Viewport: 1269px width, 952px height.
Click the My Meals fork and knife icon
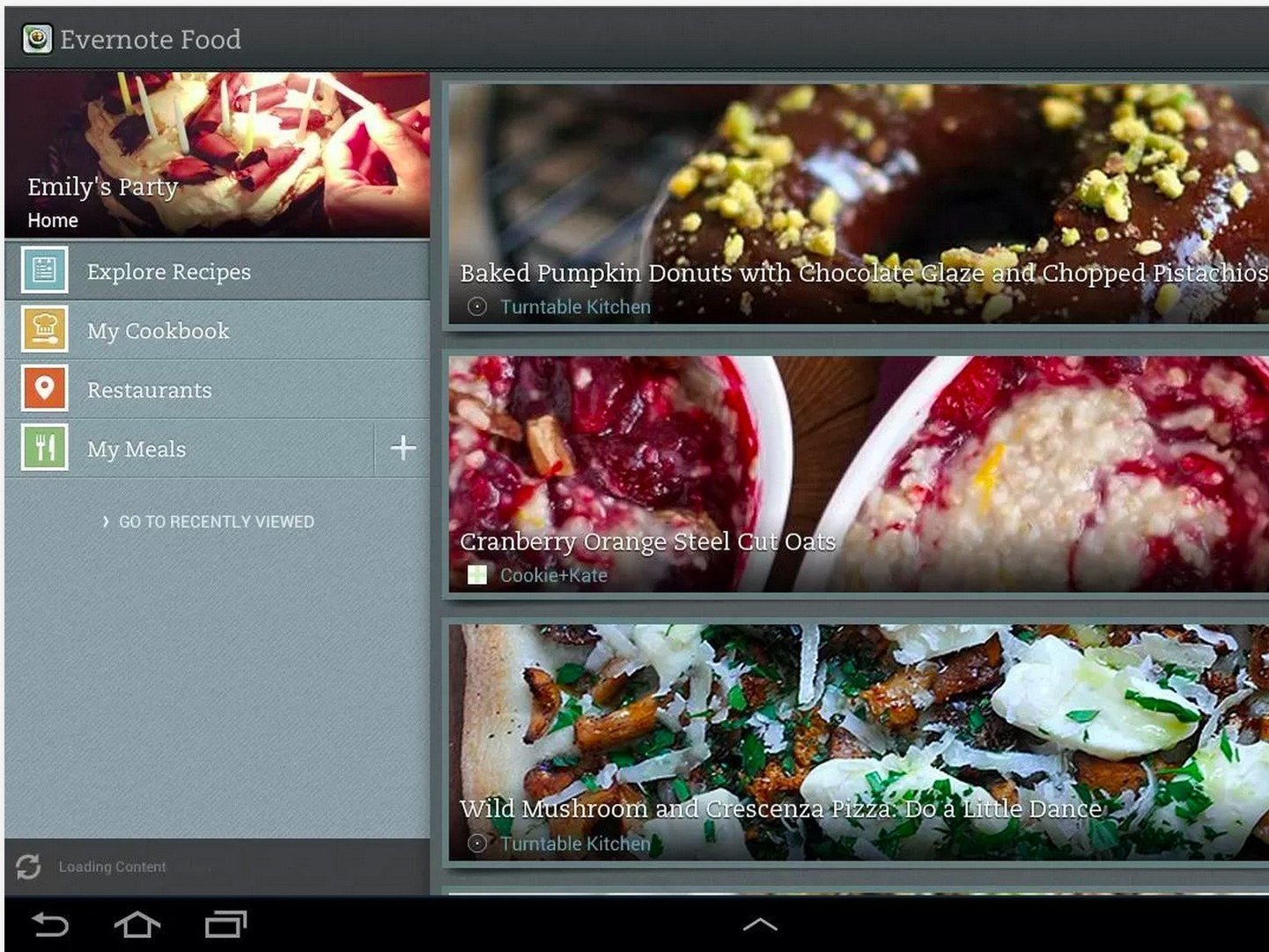(44, 447)
